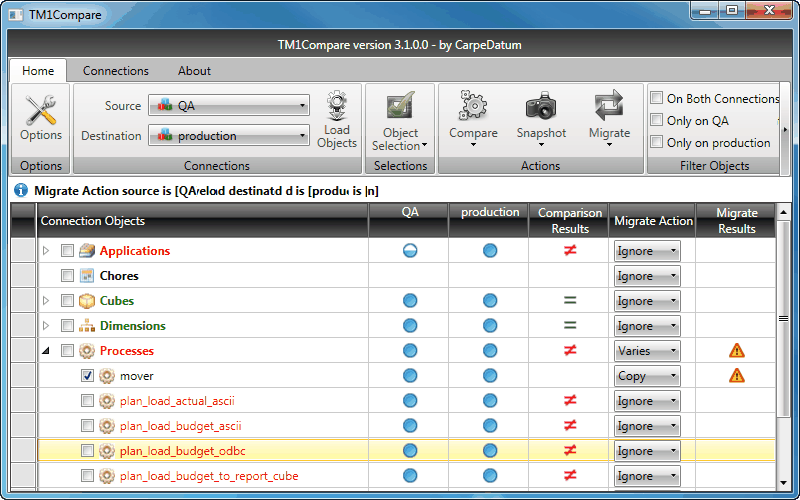
Task: Click the scrollbar down arrow
Action: 783,483
